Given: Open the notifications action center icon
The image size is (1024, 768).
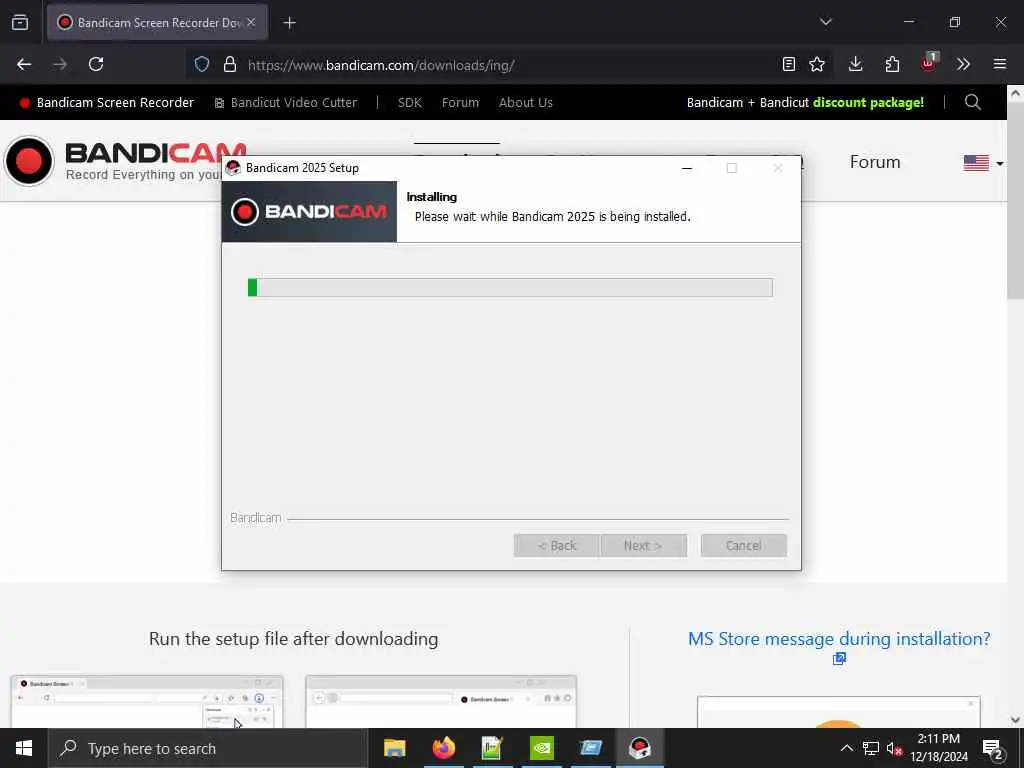Looking at the screenshot, I should point(993,749).
